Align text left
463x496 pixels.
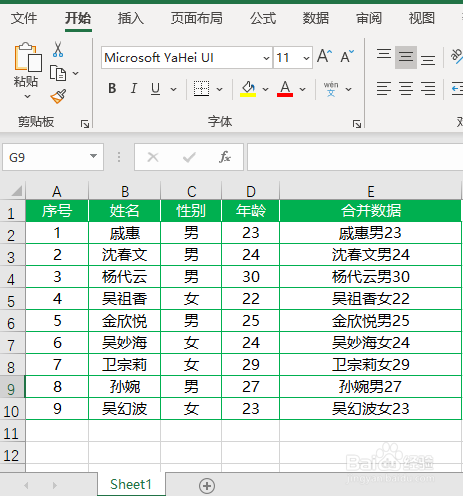tap(384, 89)
